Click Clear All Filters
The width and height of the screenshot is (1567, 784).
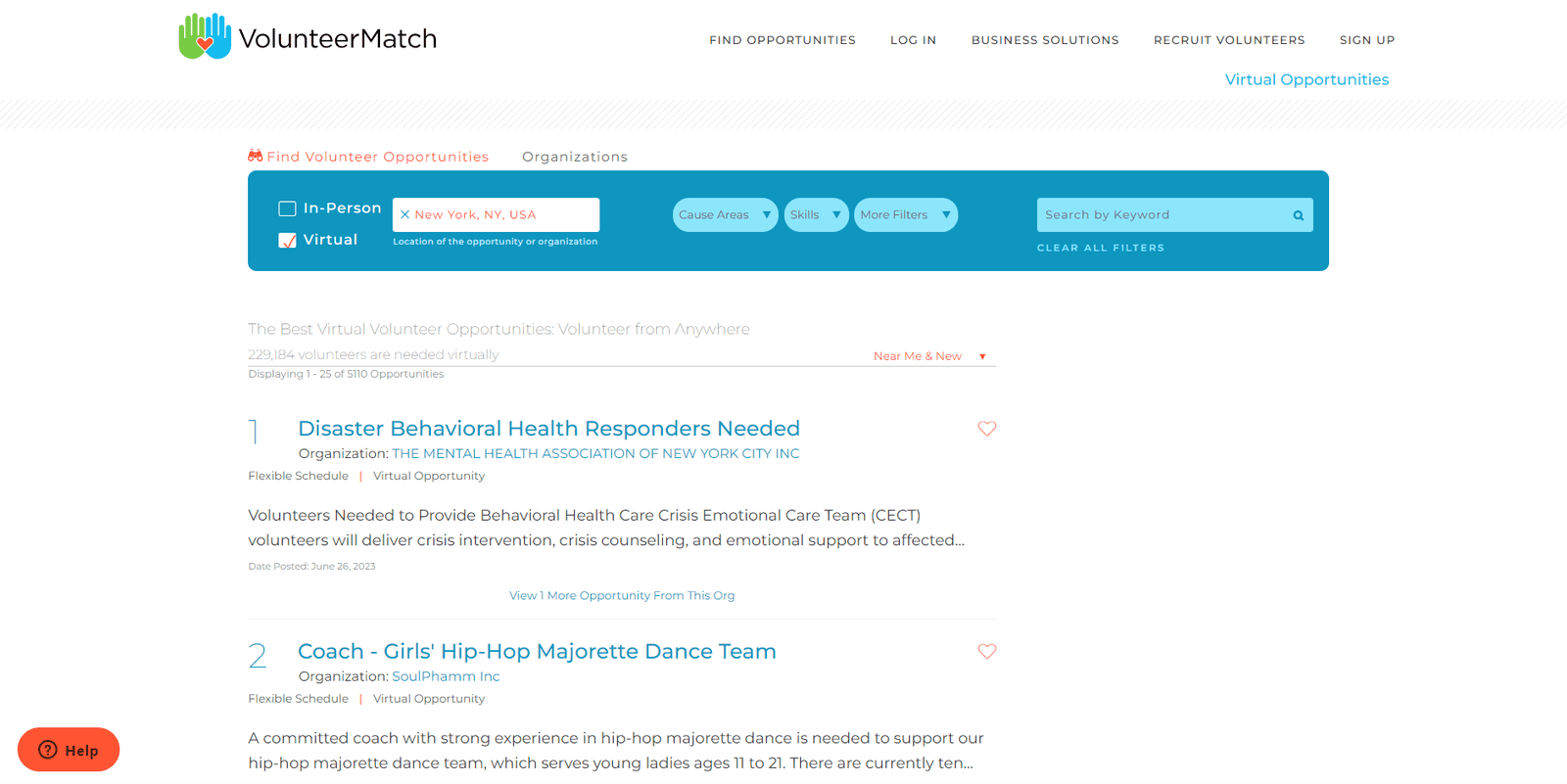[x=1101, y=248]
